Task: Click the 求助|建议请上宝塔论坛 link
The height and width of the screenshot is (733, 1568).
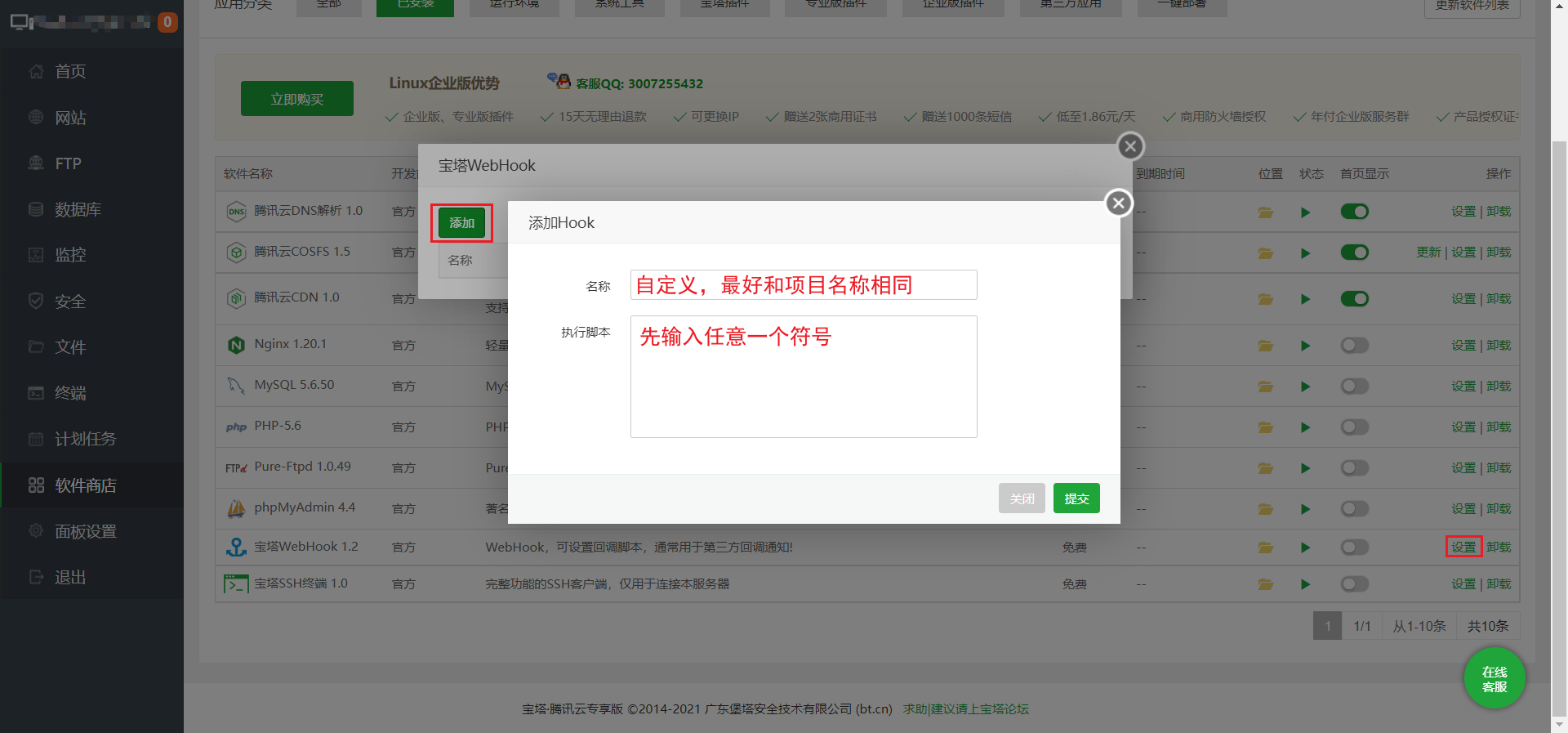Action: (x=966, y=709)
